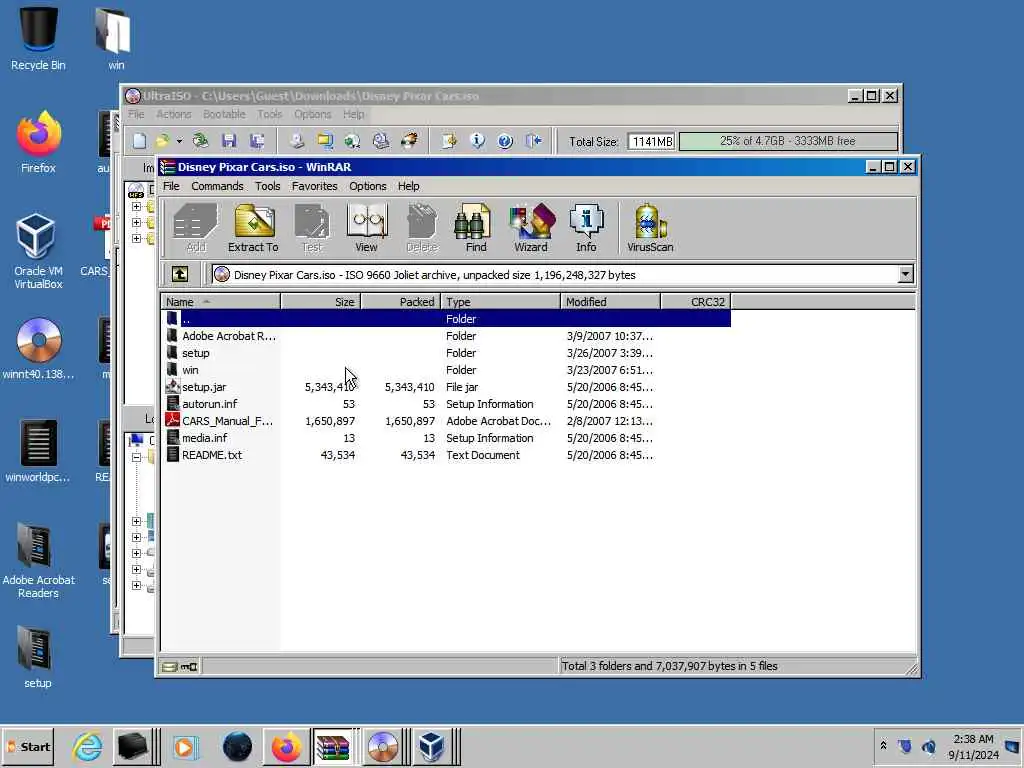Collapse the minus node in UltraISO lower tree
Screen dimensions: 1024x768
coord(136,457)
